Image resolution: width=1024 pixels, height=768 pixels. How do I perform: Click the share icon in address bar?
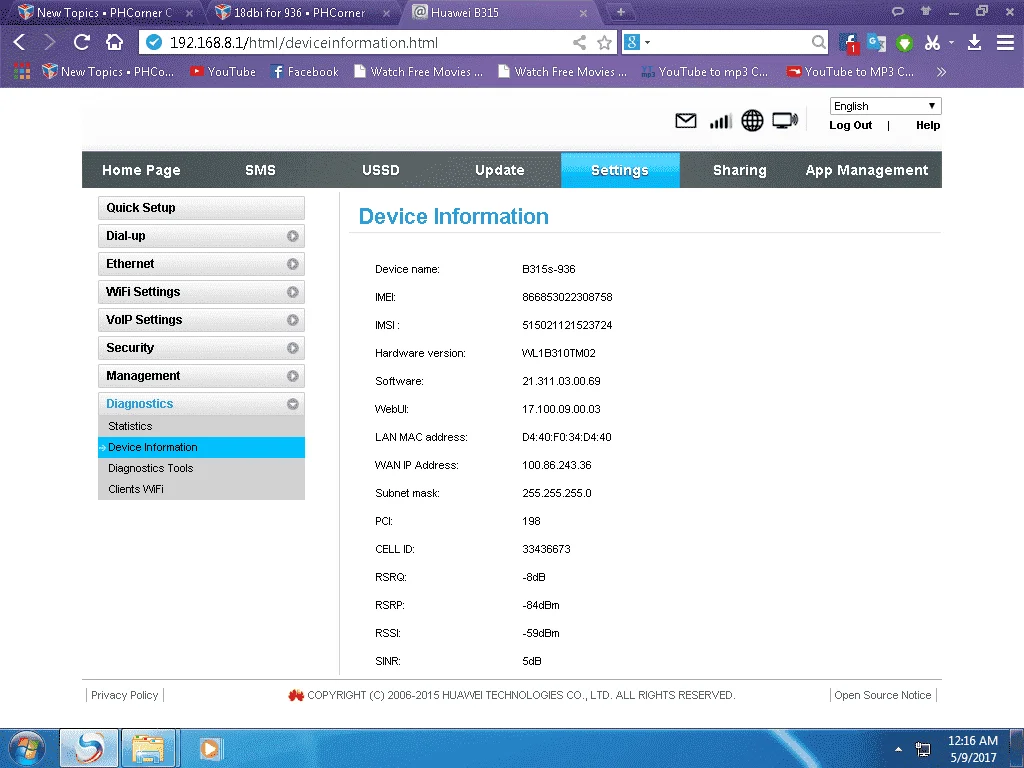(x=579, y=43)
